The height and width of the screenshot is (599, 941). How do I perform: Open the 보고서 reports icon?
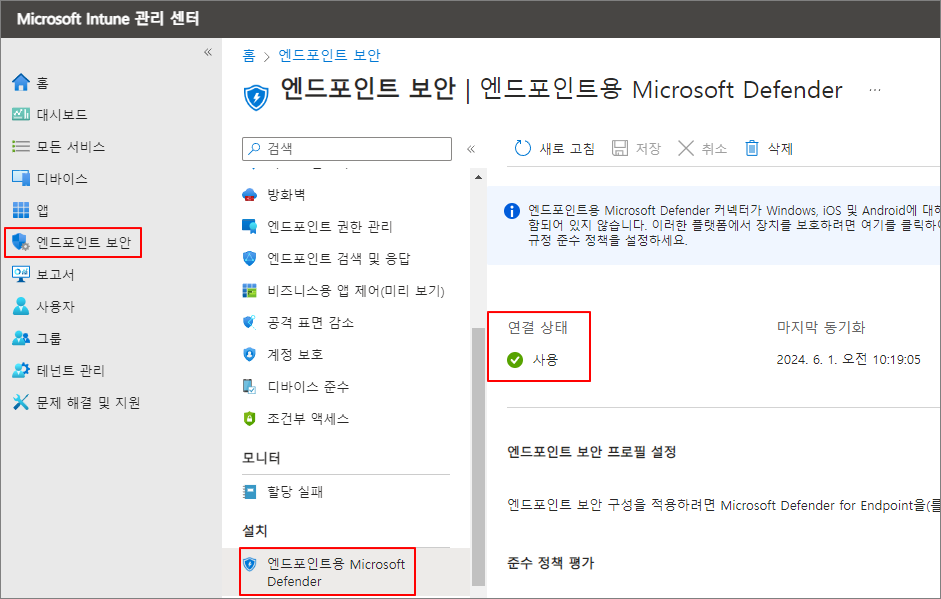[21, 274]
